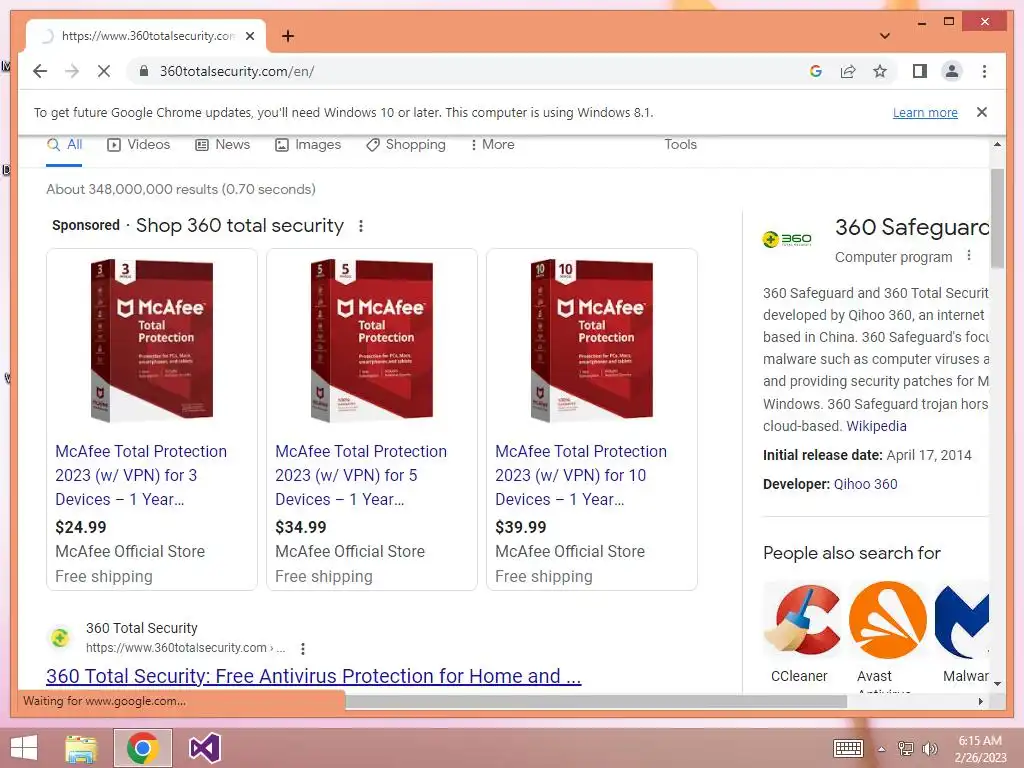The height and width of the screenshot is (768, 1024).
Task: Open the network tray icon
Action: click(905, 748)
